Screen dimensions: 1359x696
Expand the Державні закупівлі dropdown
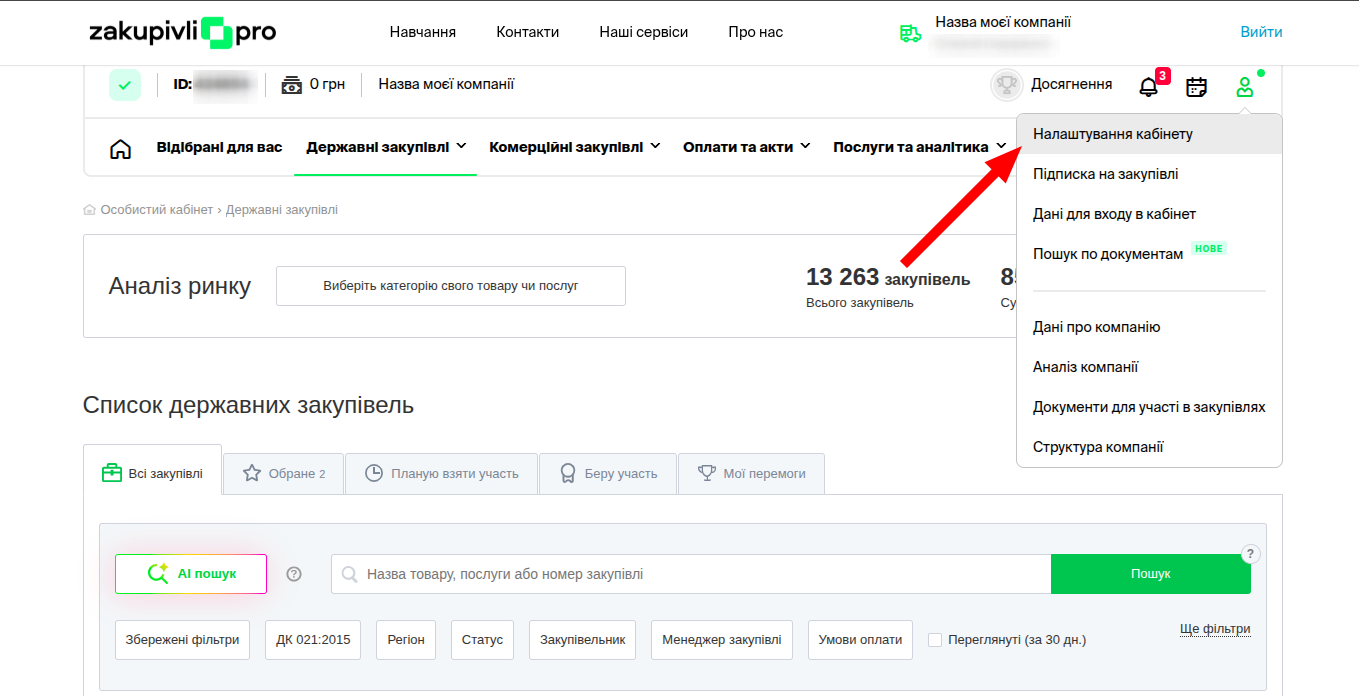(386, 147)
